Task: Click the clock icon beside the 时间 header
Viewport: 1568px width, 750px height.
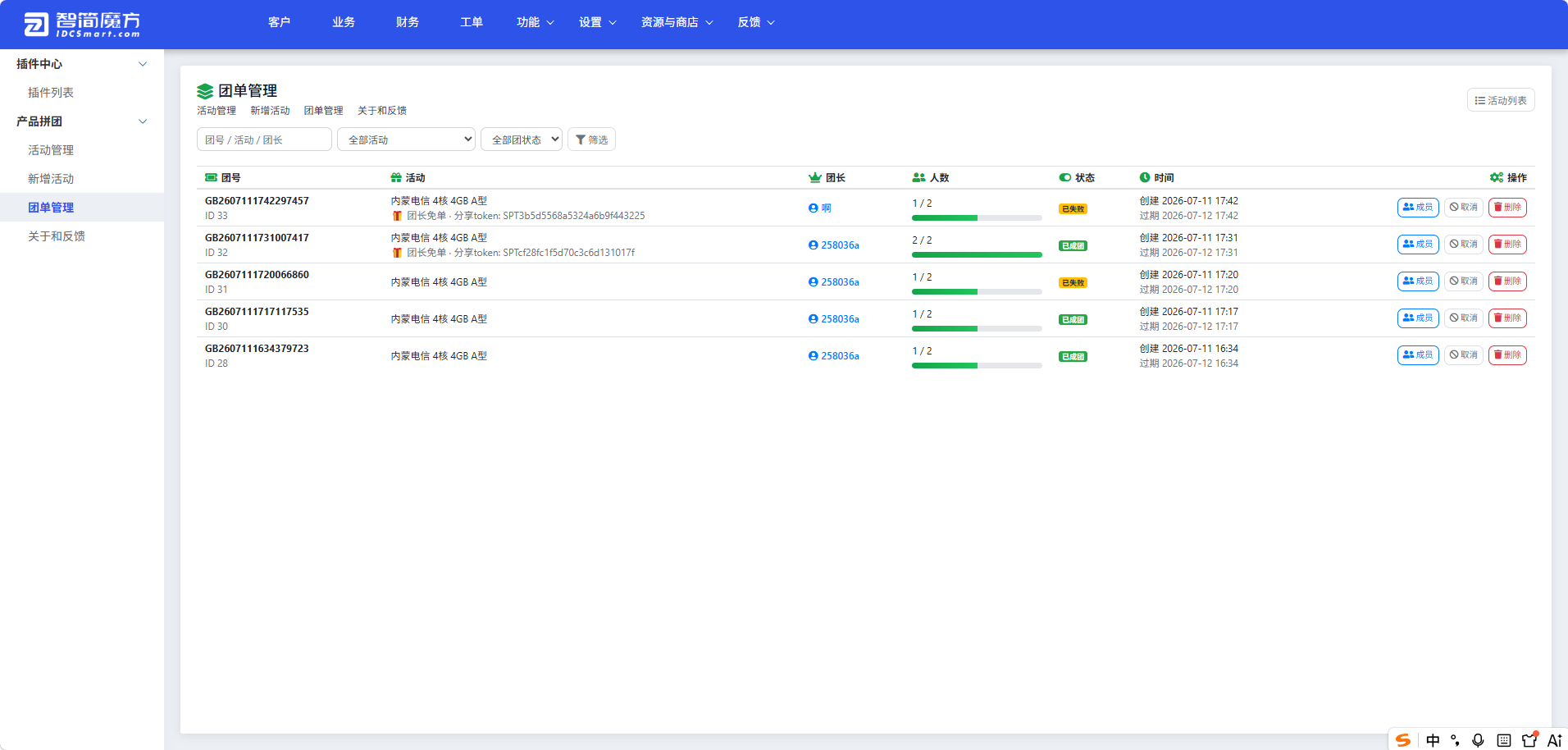Action: (x=1145, y=177)
